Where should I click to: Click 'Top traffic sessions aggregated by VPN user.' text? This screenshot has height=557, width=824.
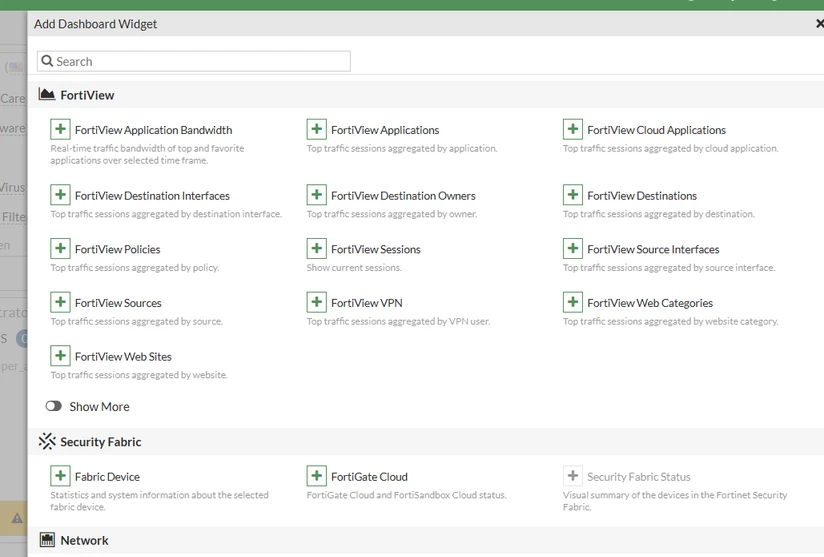coord(398,321)
